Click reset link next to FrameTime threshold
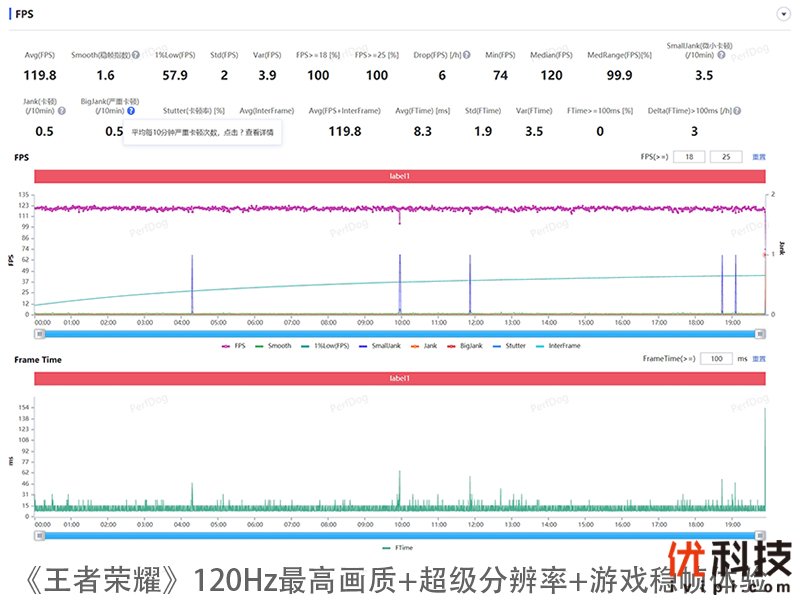The width and height of the screenshot is (800, 600). 758,358
